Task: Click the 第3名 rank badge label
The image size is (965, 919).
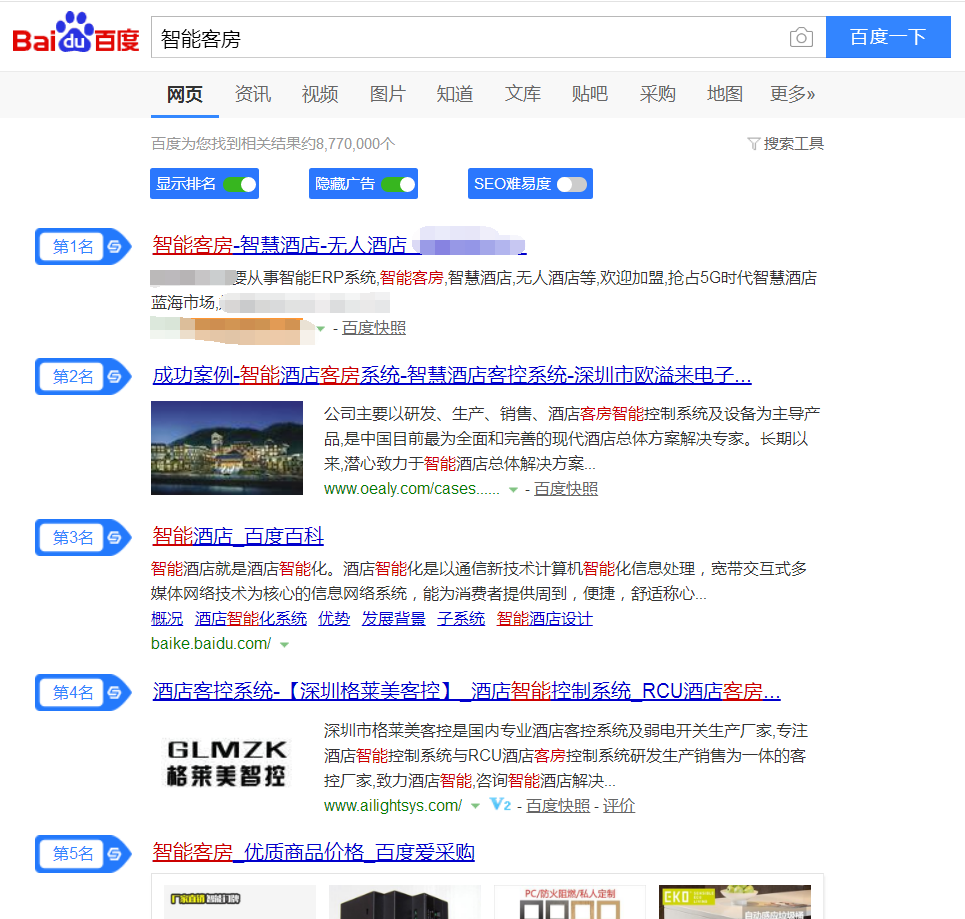Action: [x=73, y=537]
